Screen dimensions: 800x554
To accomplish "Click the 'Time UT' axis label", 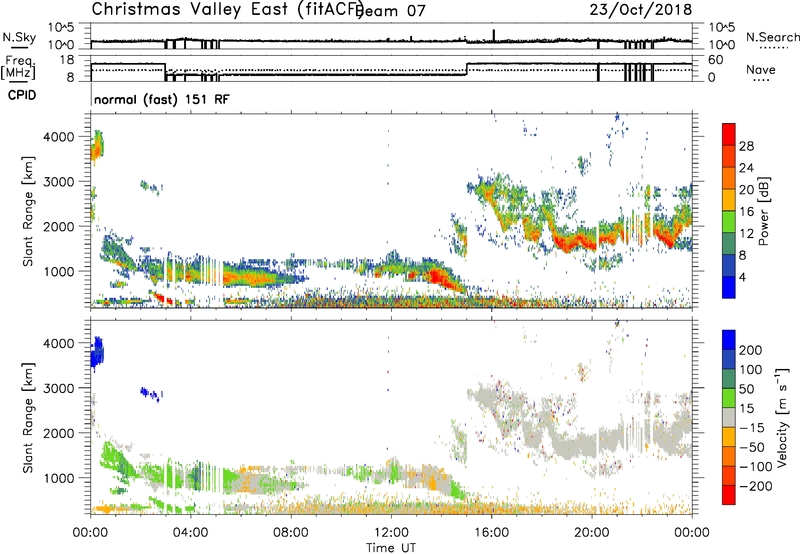I will coord(391,548).
